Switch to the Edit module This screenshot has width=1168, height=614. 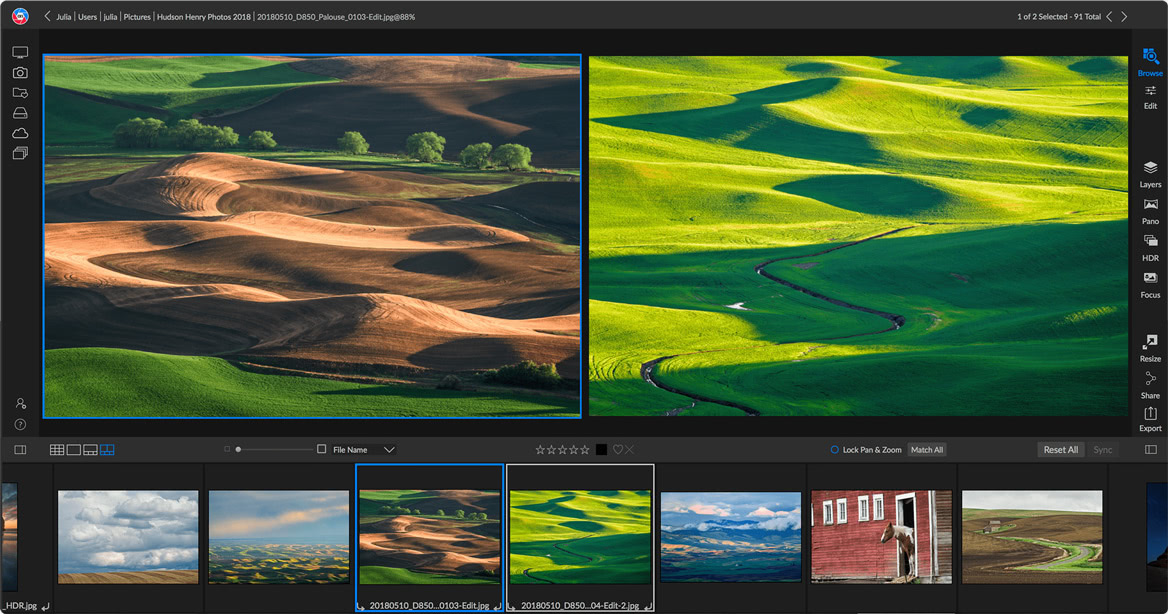click(x=1150, y=97)
